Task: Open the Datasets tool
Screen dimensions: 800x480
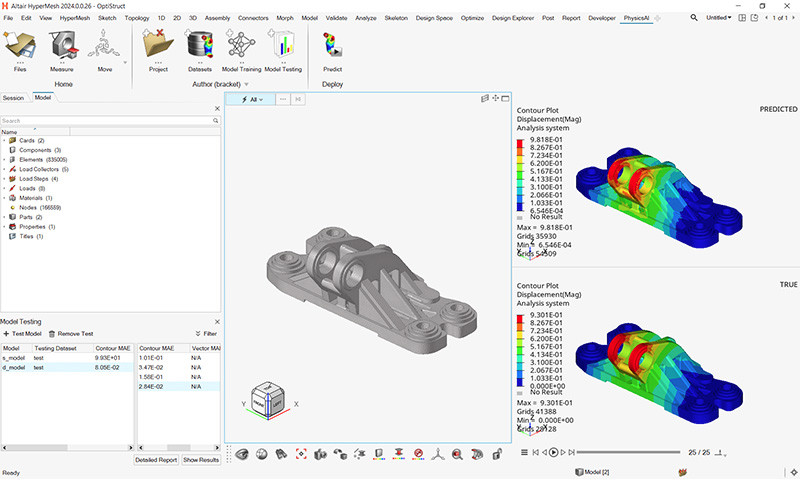Action: tap(200, 46)
